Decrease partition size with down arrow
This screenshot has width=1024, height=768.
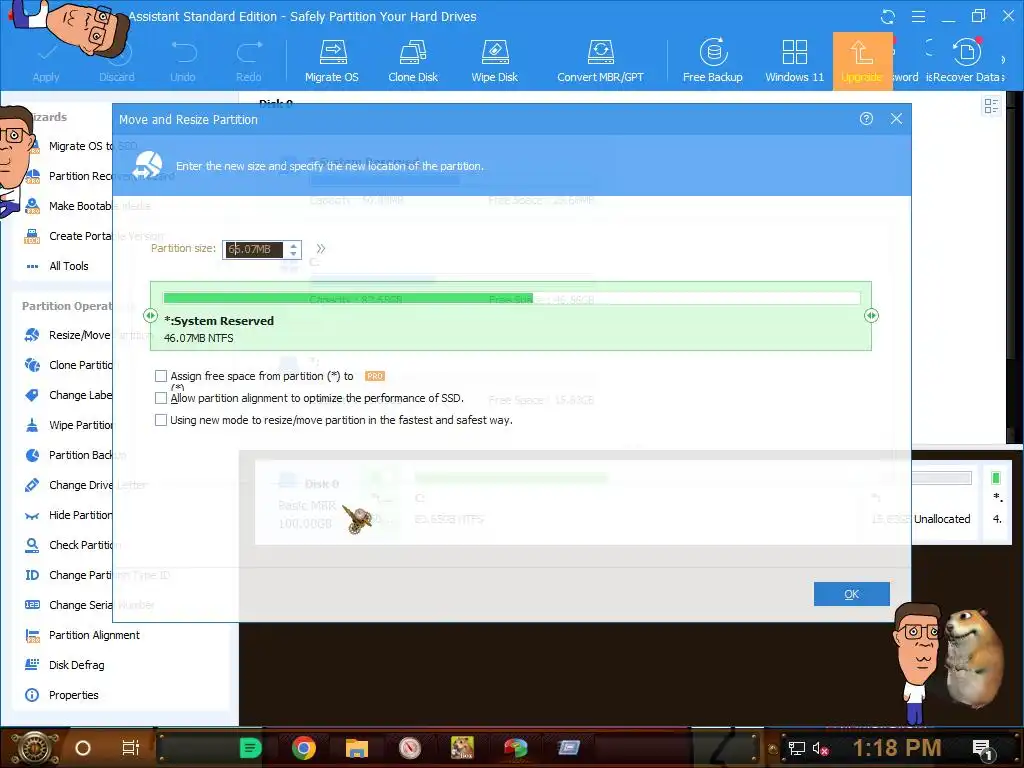[293, 253]
